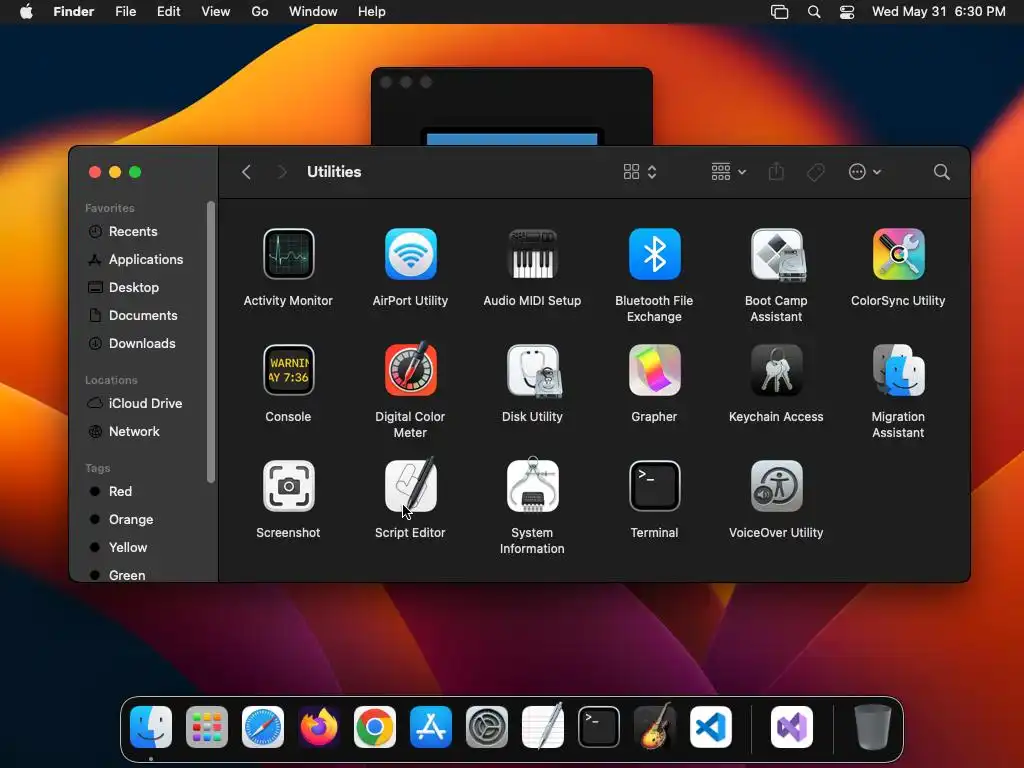The width and height of the screenshot is (1024, 768).
Task: Select the AirPort Utility icon
Action: [x=410, y=254]
